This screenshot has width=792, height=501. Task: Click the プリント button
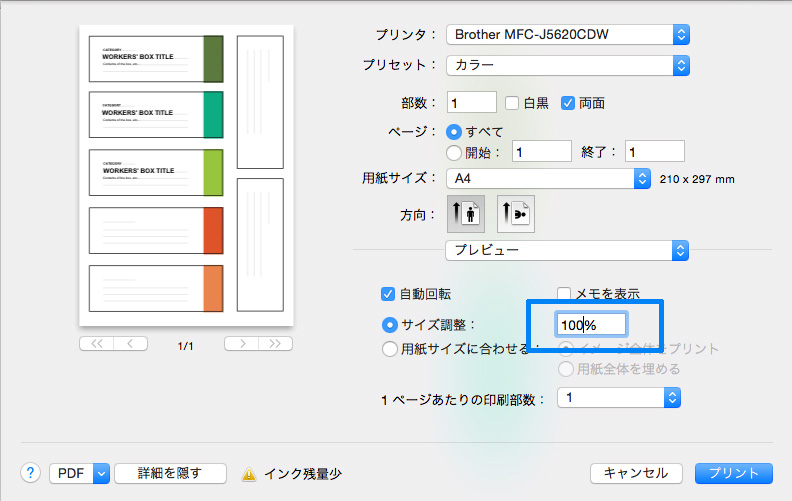coord(734,473)
